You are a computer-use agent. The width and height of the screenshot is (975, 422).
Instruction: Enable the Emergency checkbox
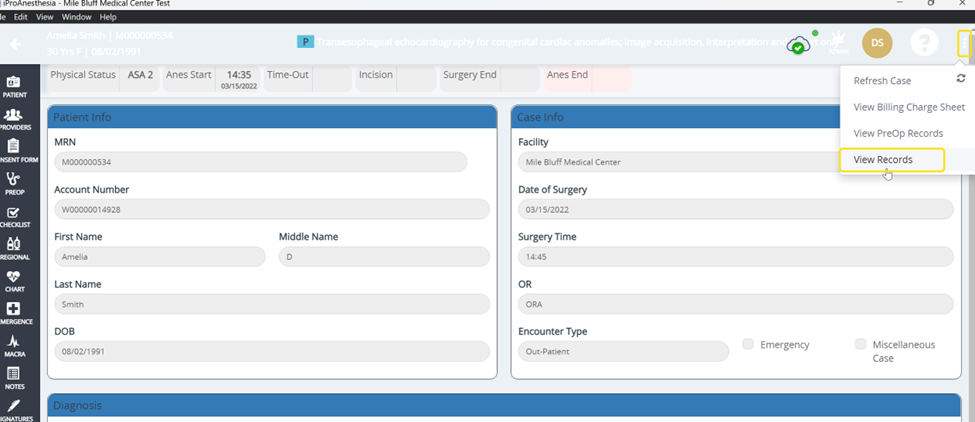(x=748, y=345)
